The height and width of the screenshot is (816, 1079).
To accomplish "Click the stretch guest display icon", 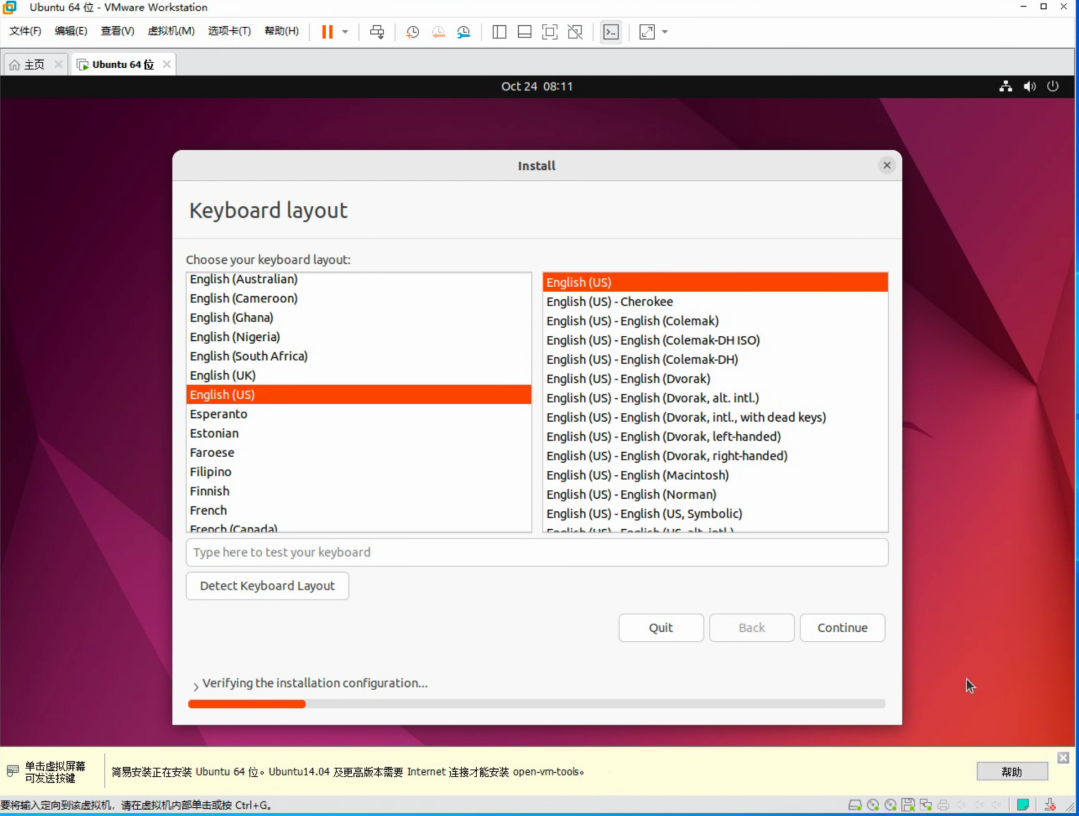I will pyautogui.click(x=647, y=32).
